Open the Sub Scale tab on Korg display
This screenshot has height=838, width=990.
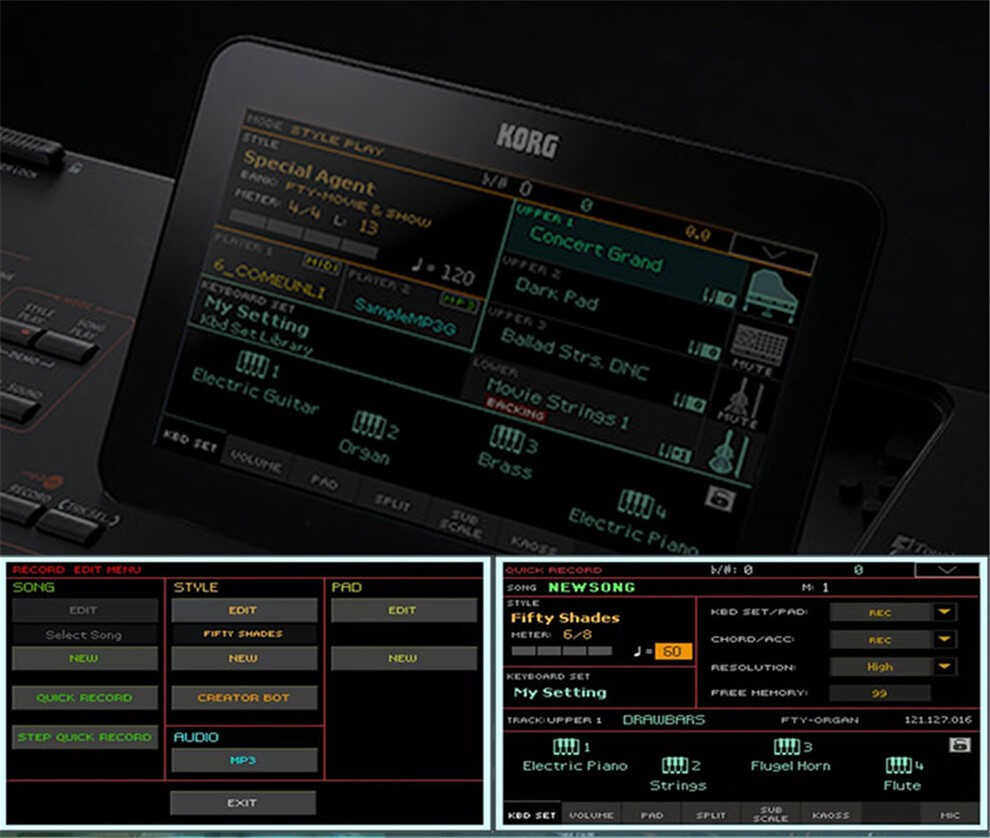pyautogui.click(x=462, y=524)
